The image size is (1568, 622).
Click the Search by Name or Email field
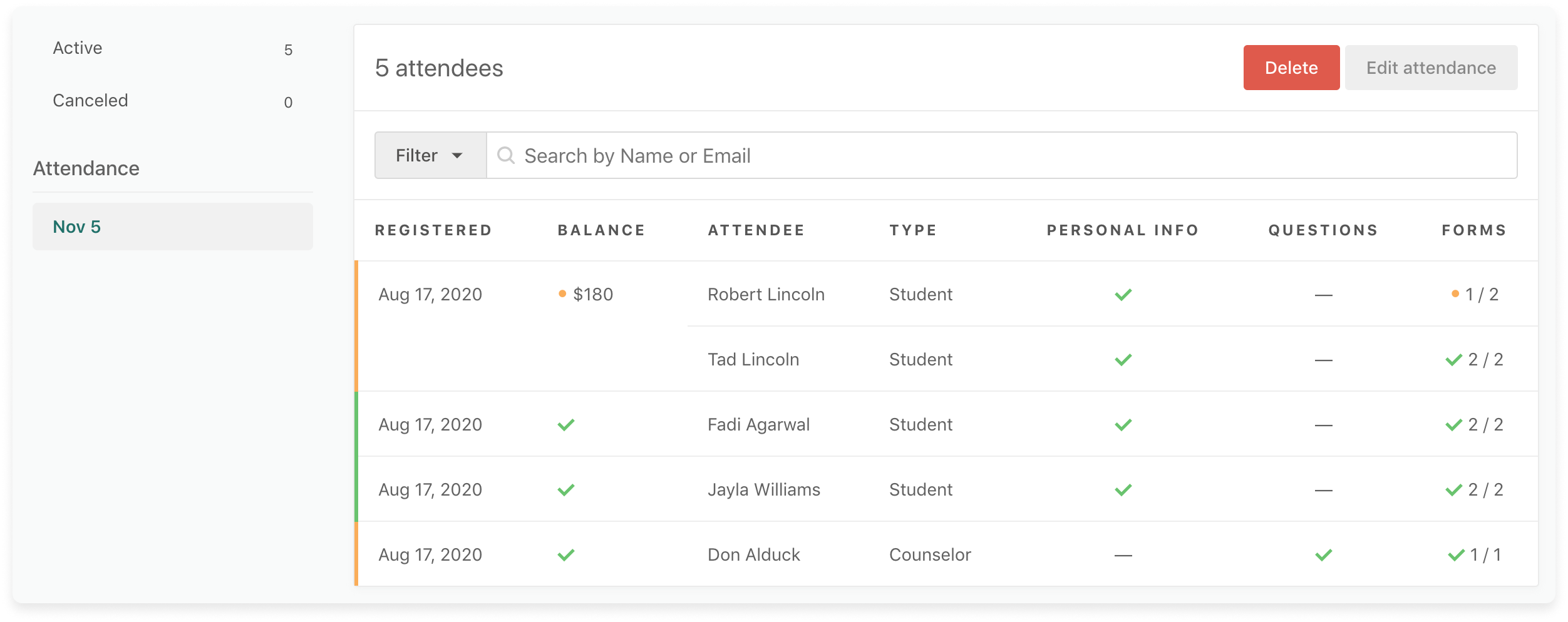coord(689,155)
